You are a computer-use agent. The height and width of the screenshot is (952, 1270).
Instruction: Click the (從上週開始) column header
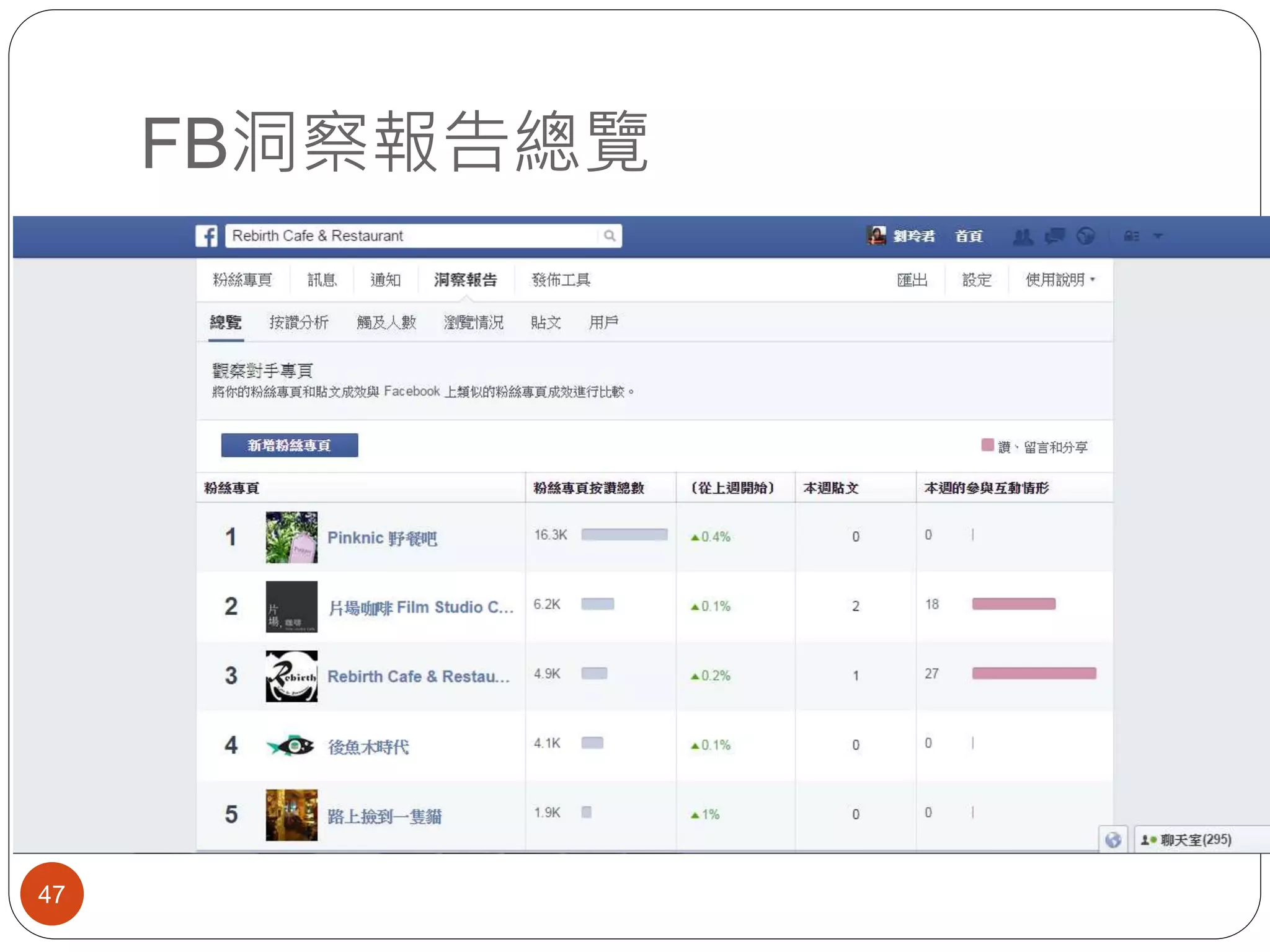coord(733,488)
